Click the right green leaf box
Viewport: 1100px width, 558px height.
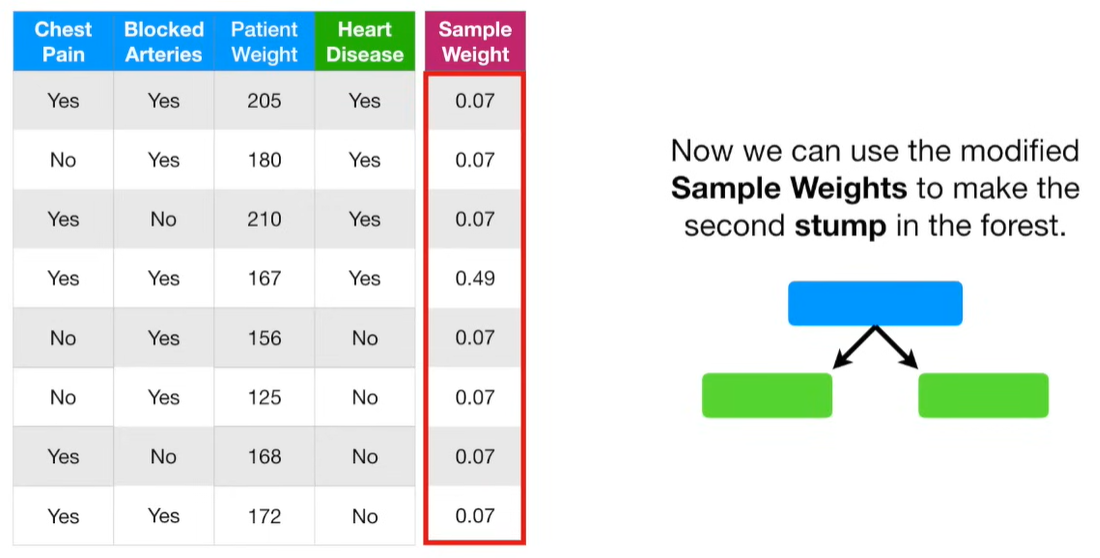[983, 395]
